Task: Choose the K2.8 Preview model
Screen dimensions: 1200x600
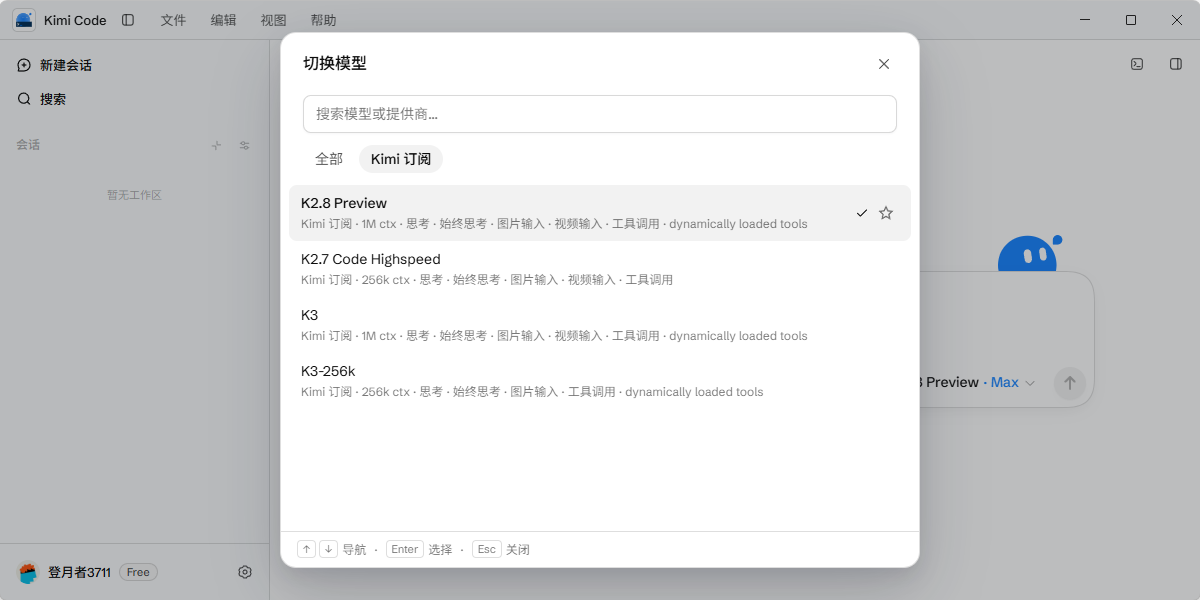Action: [600, 213]
